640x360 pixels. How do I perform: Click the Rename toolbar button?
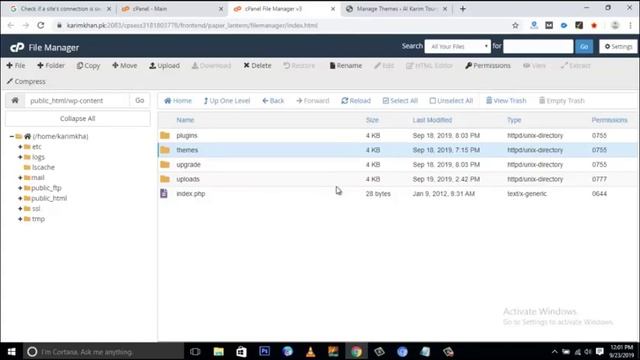pyautogui.click(x=346, y=65)
